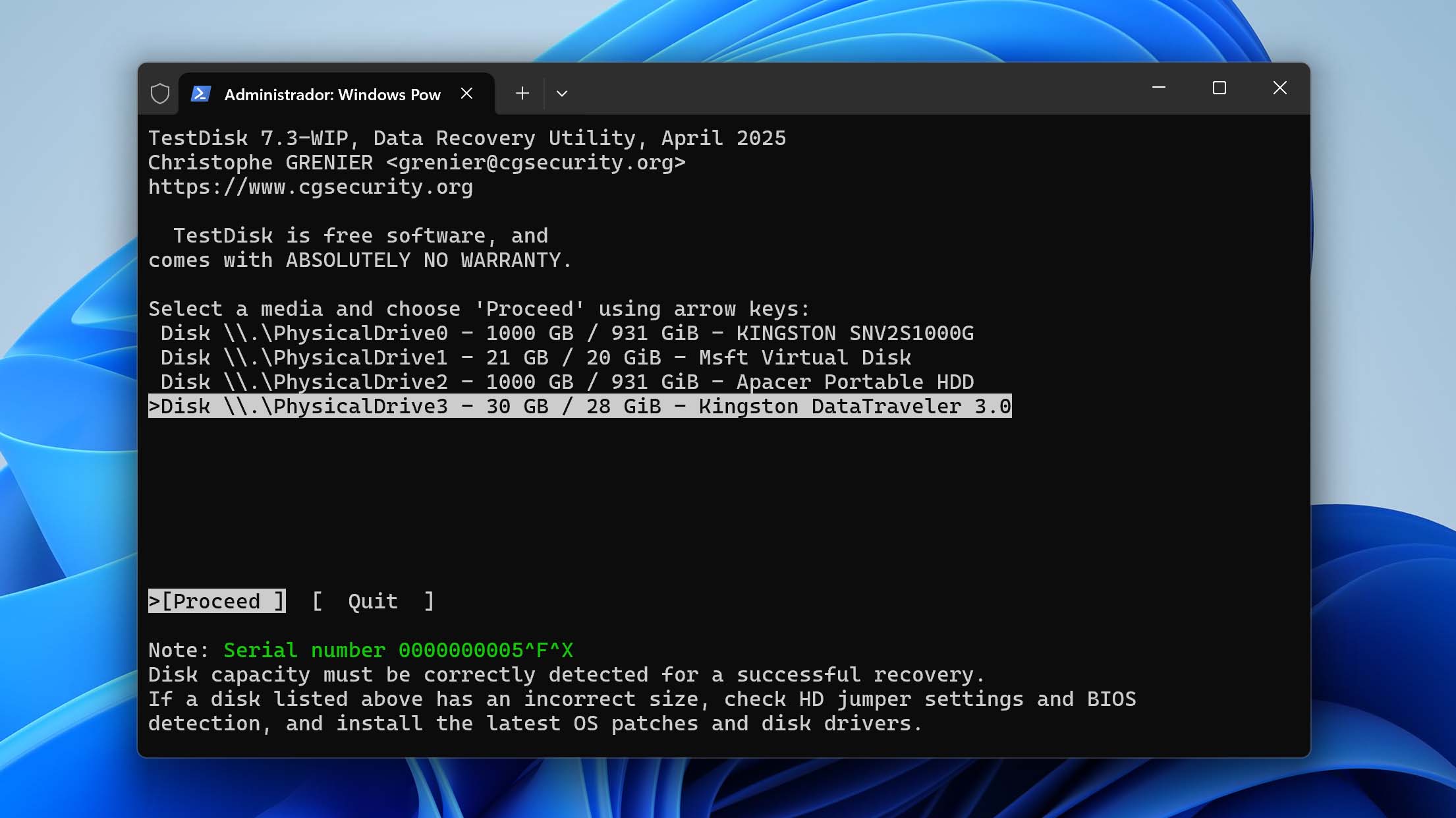The height and width of the screenshot is (818, 1456).
Task: Click the 'comes with ABSOLUTELY NO WARRANTY' line
Action: pos(360,260)
